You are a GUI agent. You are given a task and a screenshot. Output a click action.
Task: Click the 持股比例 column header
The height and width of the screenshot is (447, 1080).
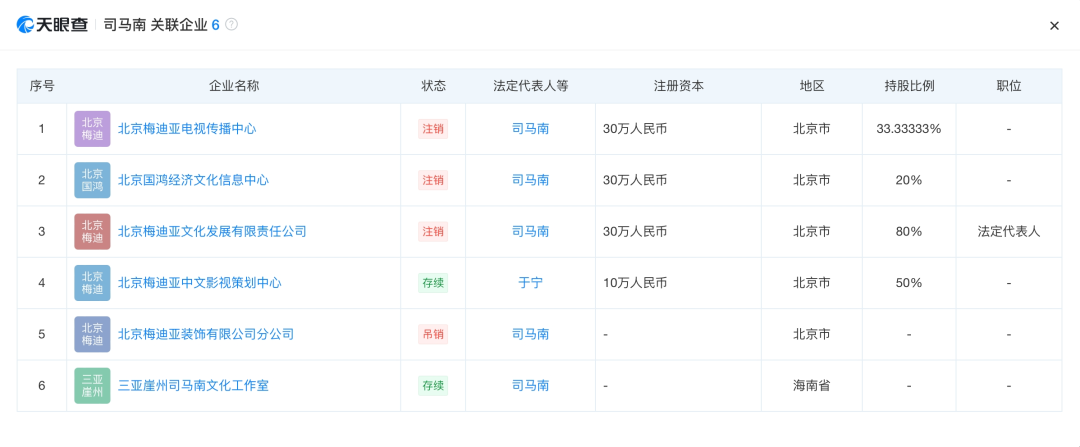point(909,86)
